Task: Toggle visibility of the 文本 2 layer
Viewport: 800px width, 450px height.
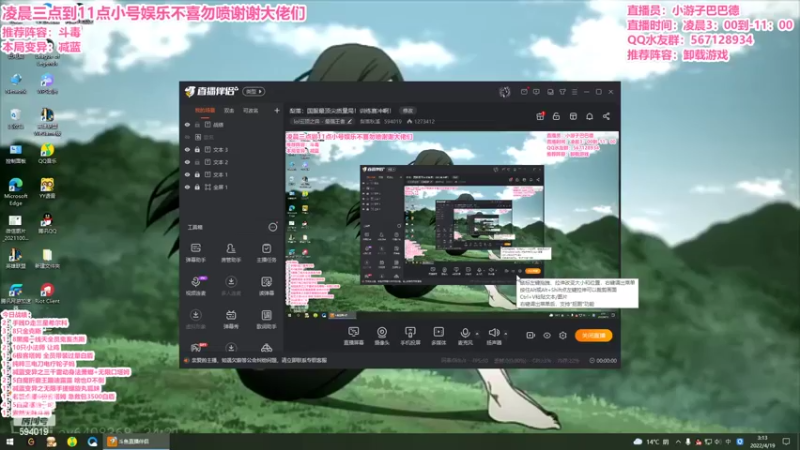Action: 187,162
